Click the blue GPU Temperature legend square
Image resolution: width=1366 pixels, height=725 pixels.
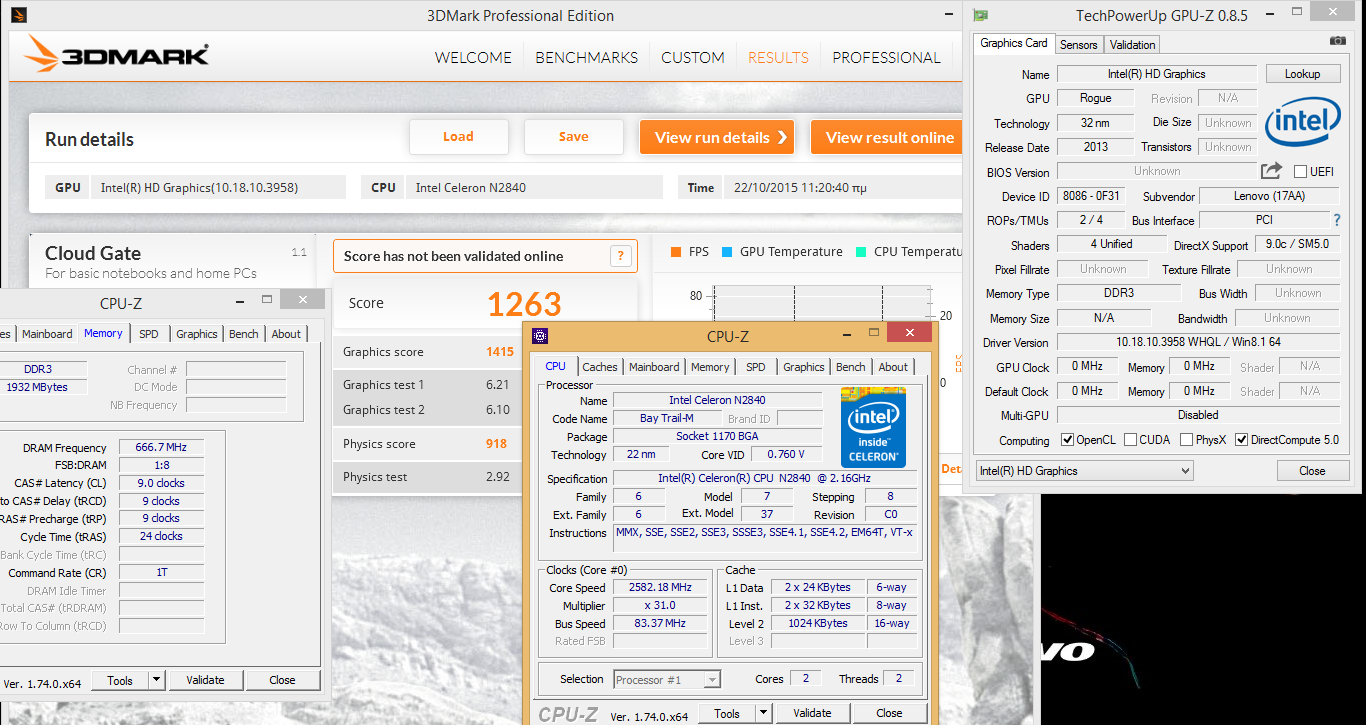point(727,252)
